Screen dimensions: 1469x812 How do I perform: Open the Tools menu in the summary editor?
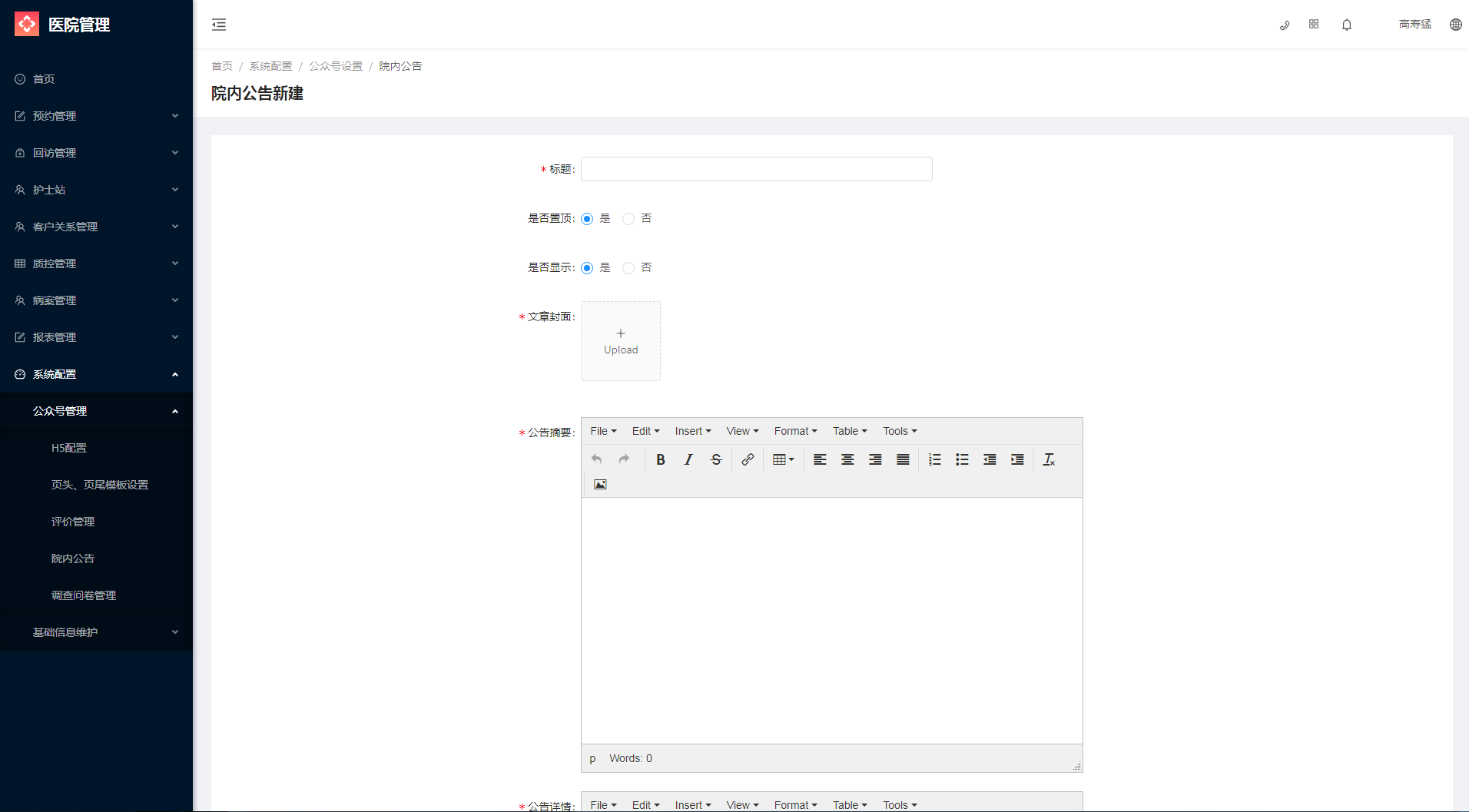tap(900, 431)
